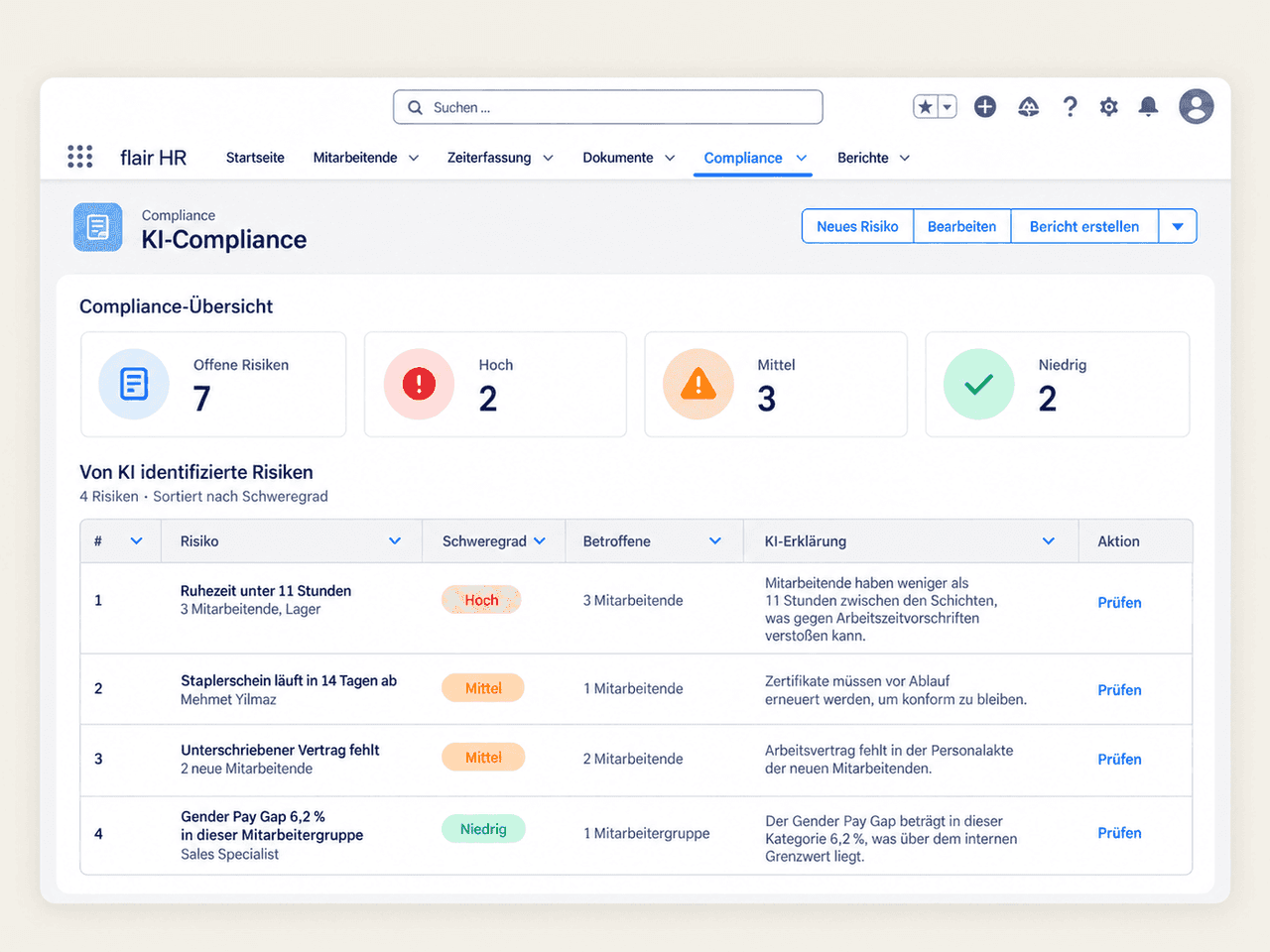Click the Hoch severity badge in row 1
The width and height of the screenshot is (1270, 952).
481,600
